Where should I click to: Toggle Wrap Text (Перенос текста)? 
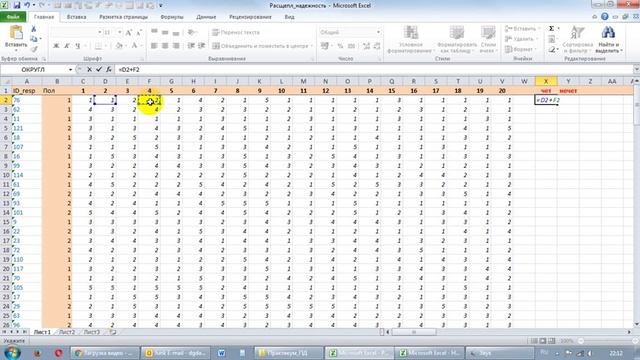[x=236, y=32]
